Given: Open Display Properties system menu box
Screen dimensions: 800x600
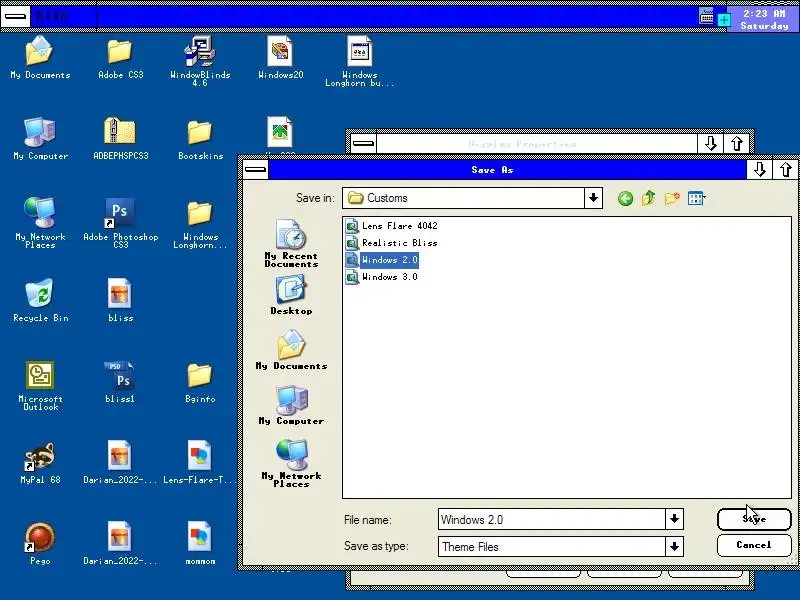Looking at the screenshot, I should (x=363, y=143).
